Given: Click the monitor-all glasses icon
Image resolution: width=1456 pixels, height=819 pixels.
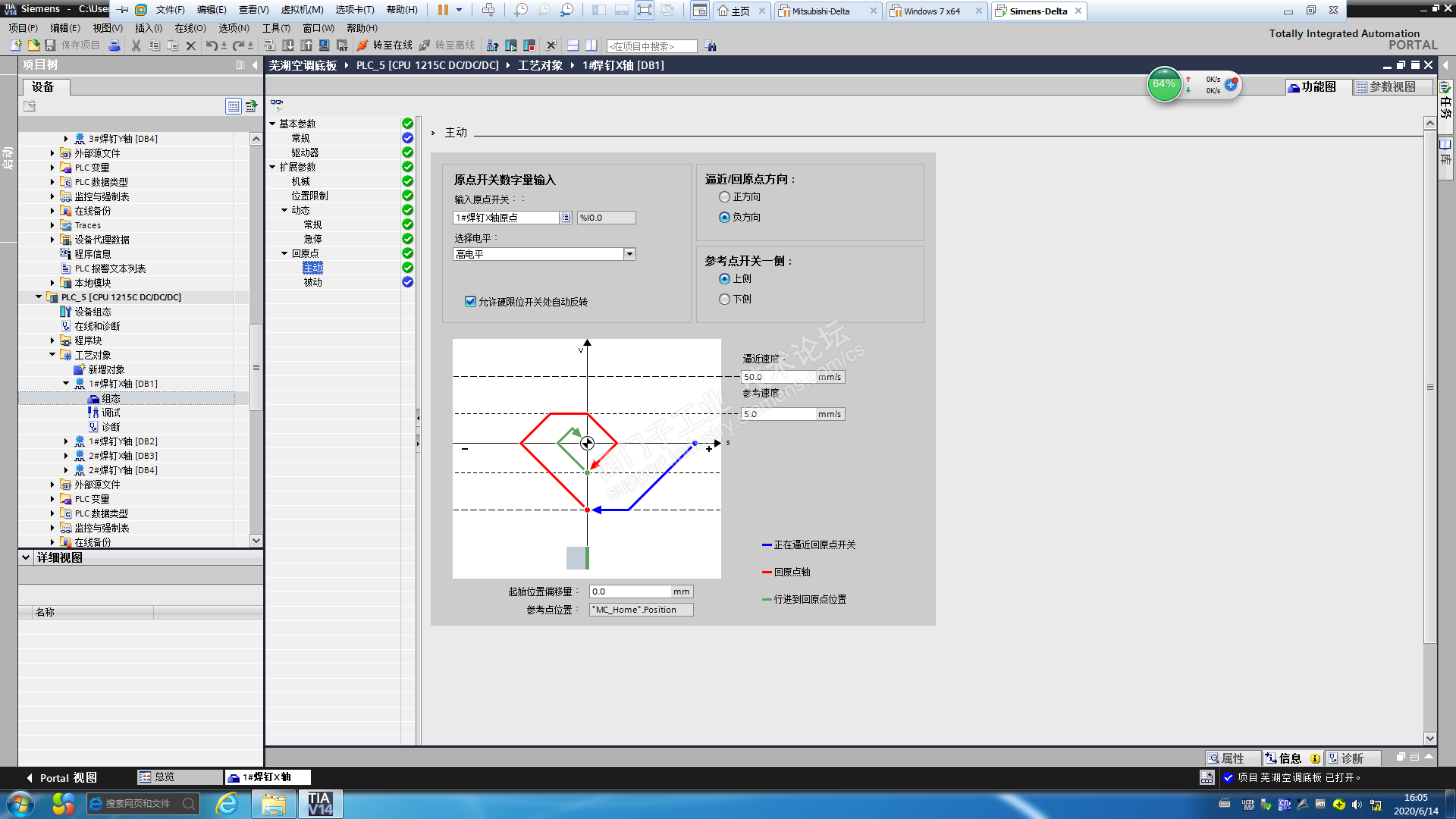Looking at the screenshot, I should 277,103.
